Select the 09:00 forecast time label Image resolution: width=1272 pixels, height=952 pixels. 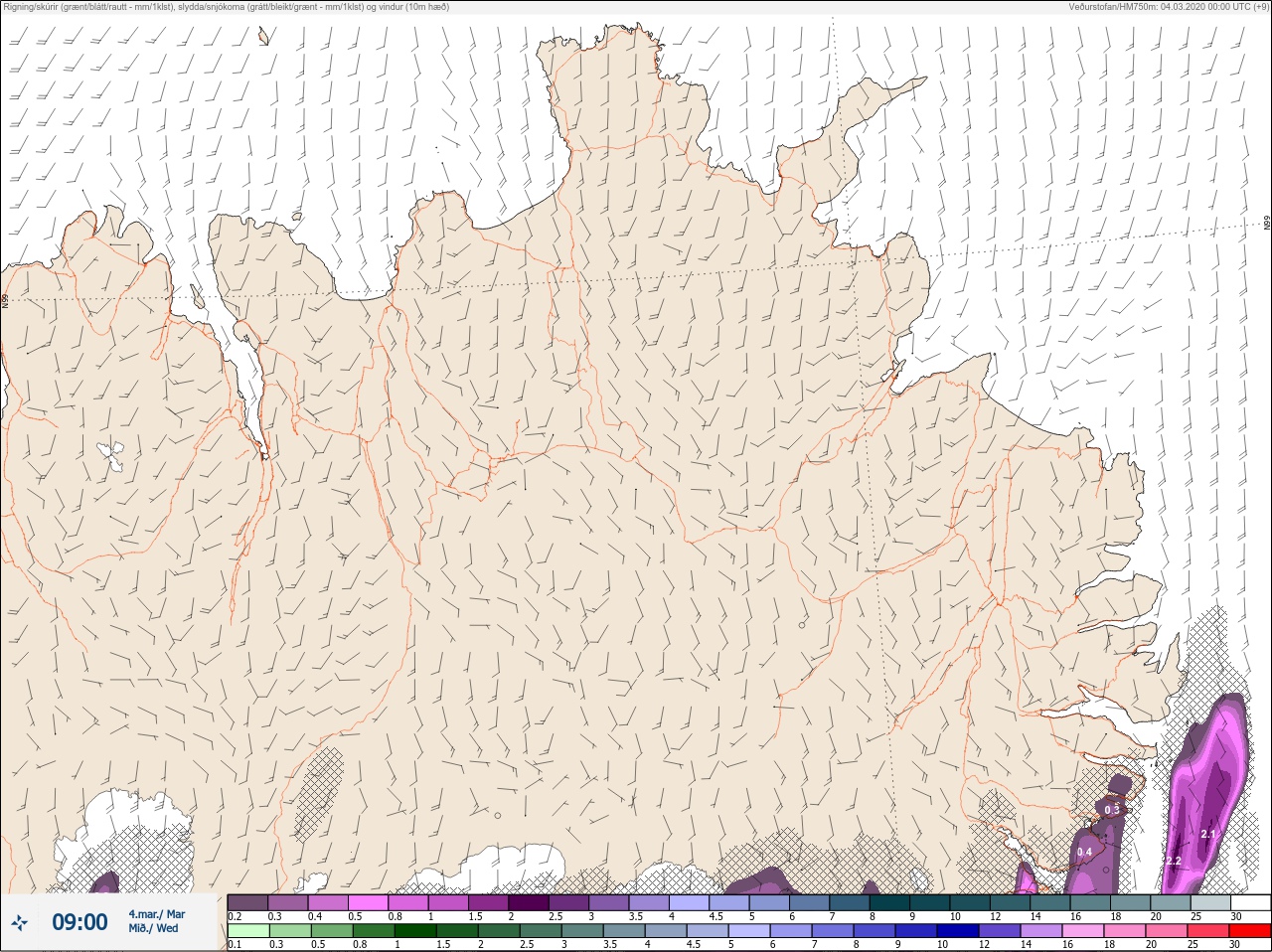click(x=79, y=922)
